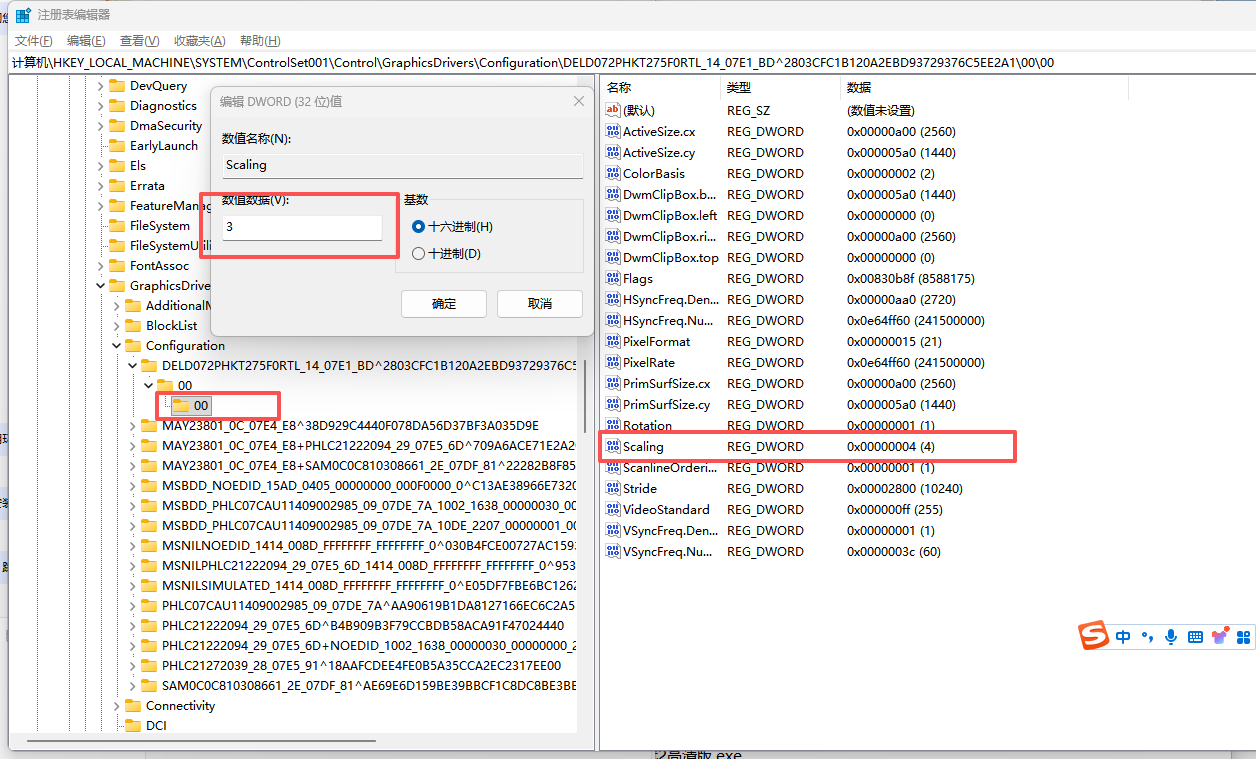Click the PixelRate DWORD value icon
Image resolution: width=1256 pixels, height=759 pixels.
tap(613, 363)
